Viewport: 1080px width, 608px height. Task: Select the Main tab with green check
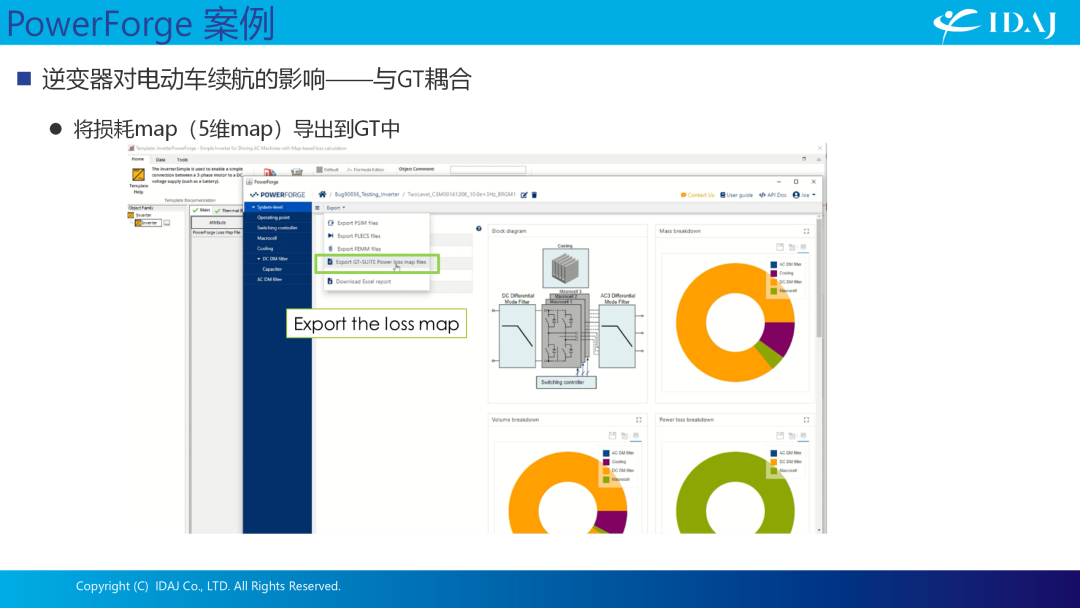coord(202,210)
